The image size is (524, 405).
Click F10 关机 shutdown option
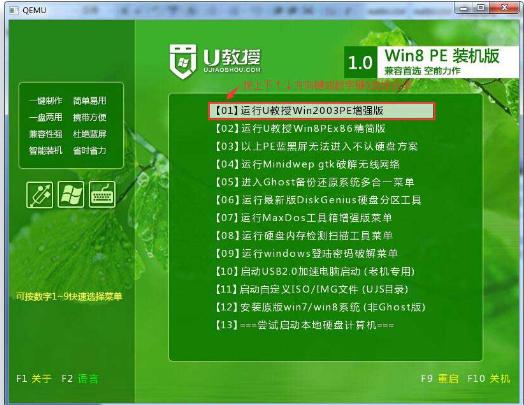[x=489, y=379]
